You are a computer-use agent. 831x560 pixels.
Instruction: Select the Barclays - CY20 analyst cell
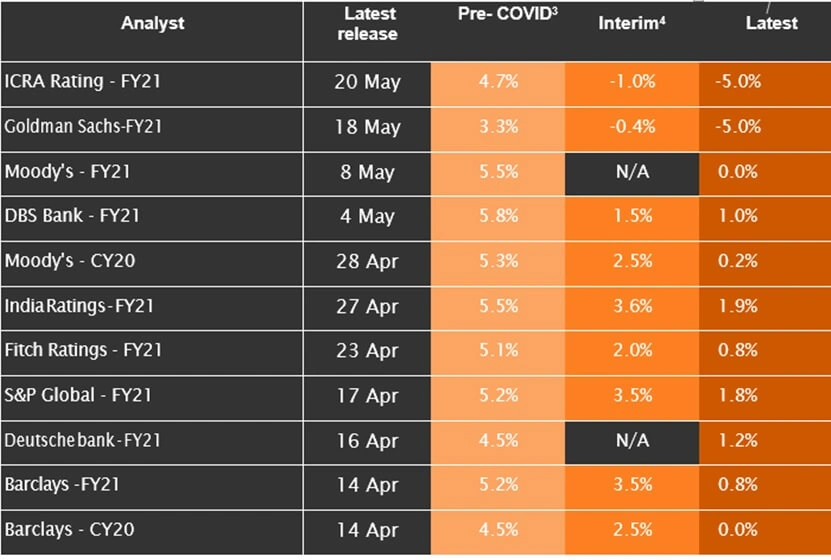pyautogui.click(x=68, y=529)
